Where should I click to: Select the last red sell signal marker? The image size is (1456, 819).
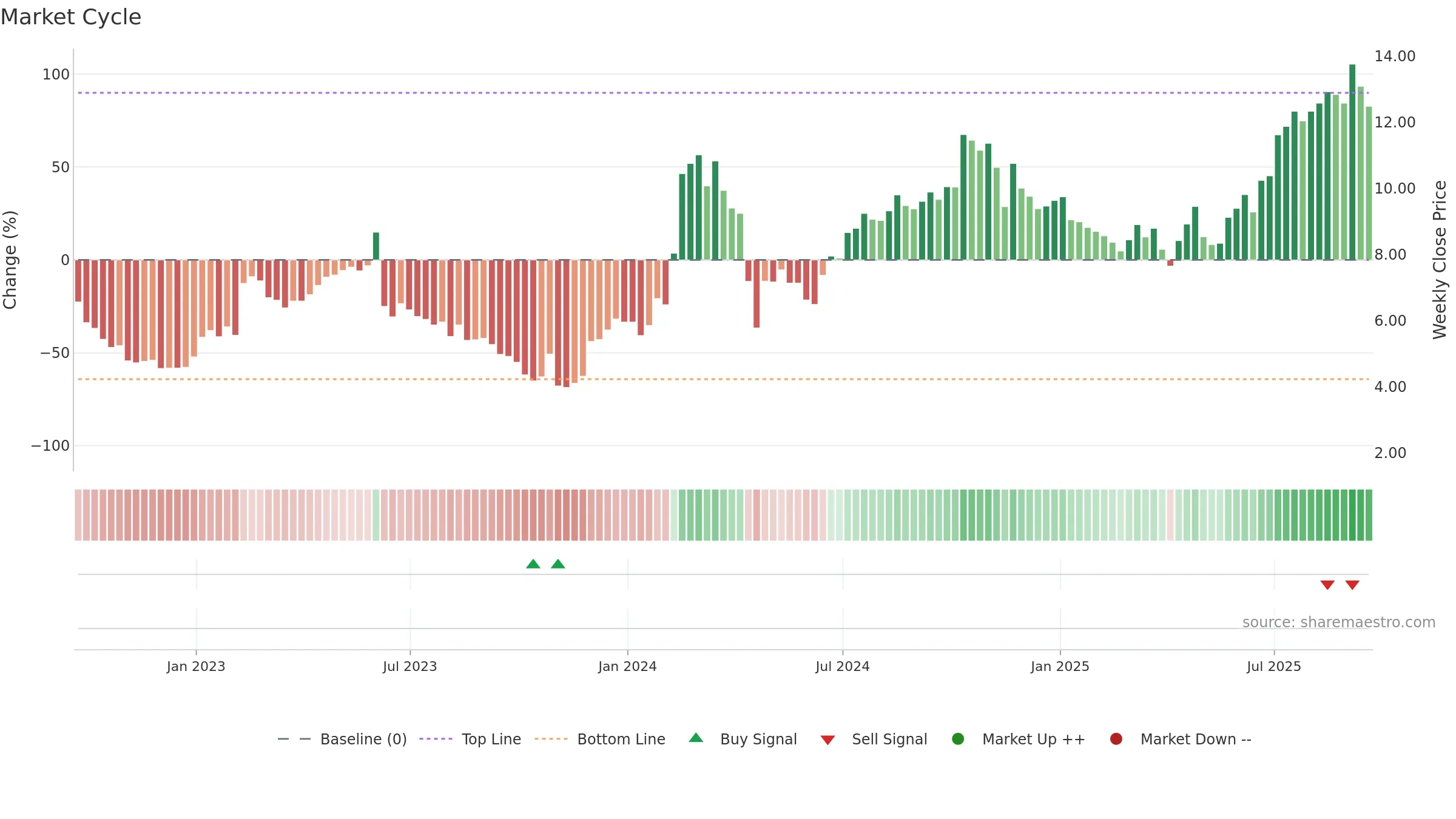pos(1352,585)
